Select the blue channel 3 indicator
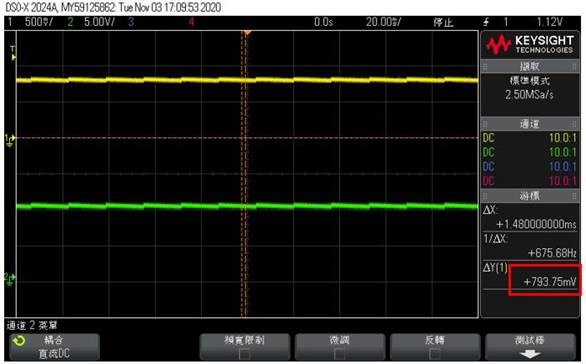Image resolution: width=586 pixels, height=364 pixels. click(131, 22)
